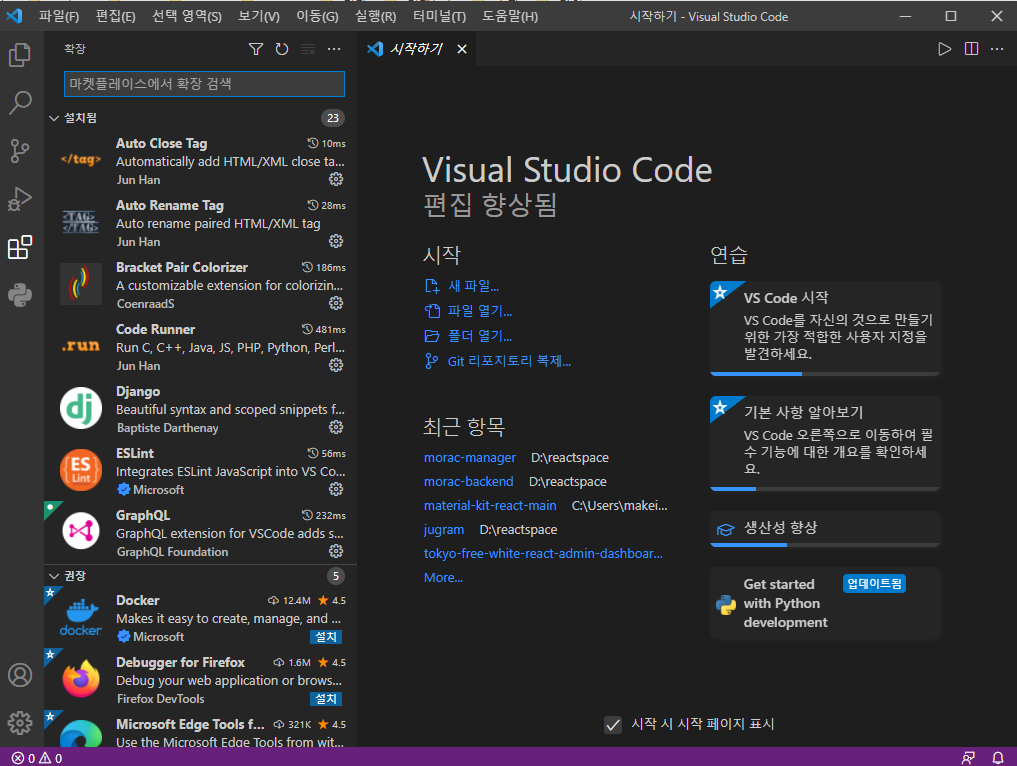Open the Terminal menu

(439, 16)
